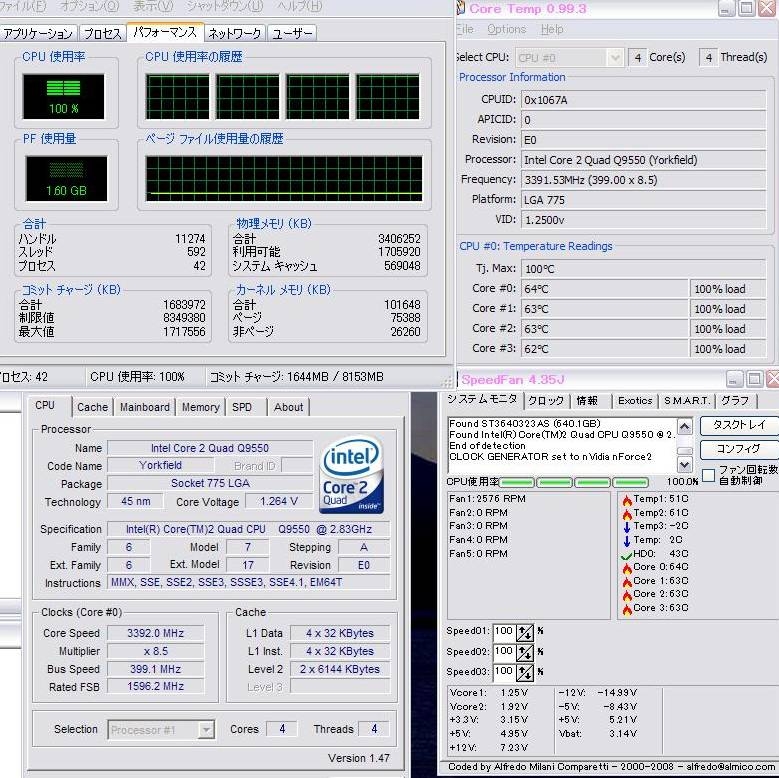
Task: Switch to the プロセス tab in Task Manager
Action: [103, 33]
